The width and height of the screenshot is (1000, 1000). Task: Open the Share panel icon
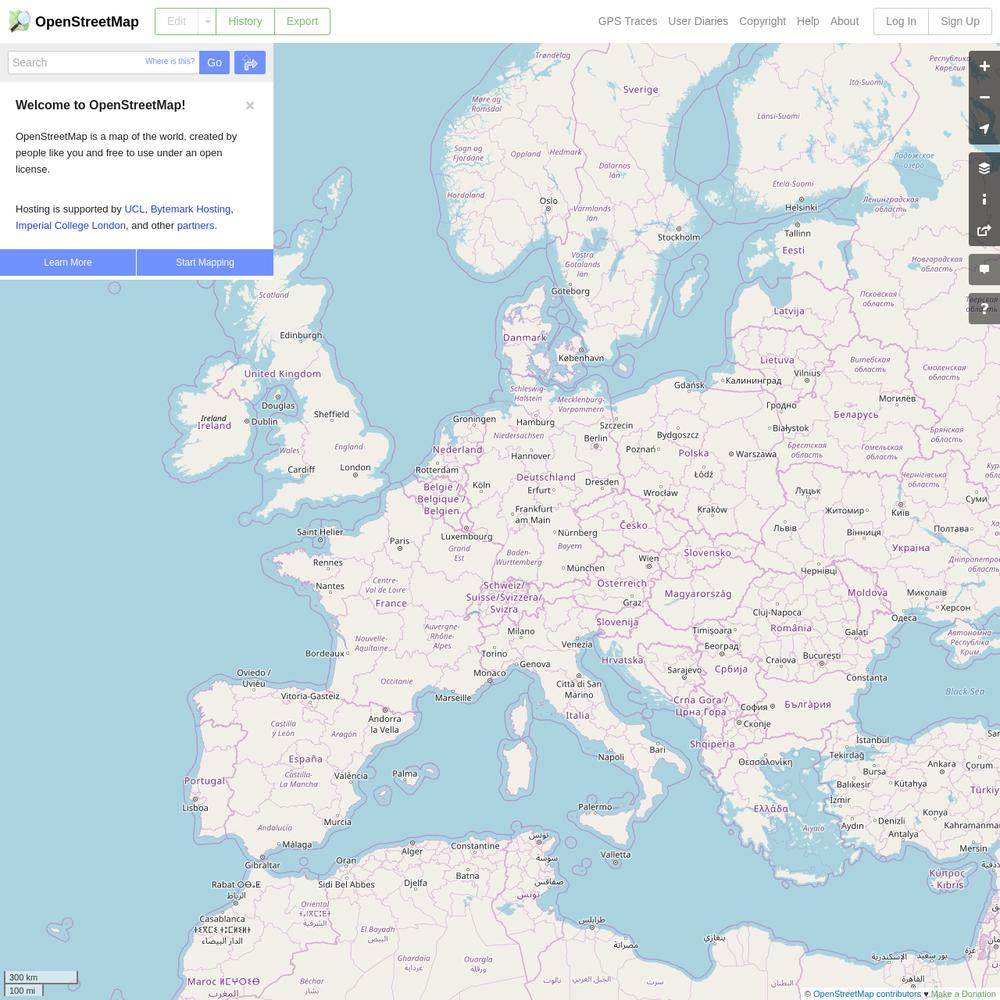point(984,231)
